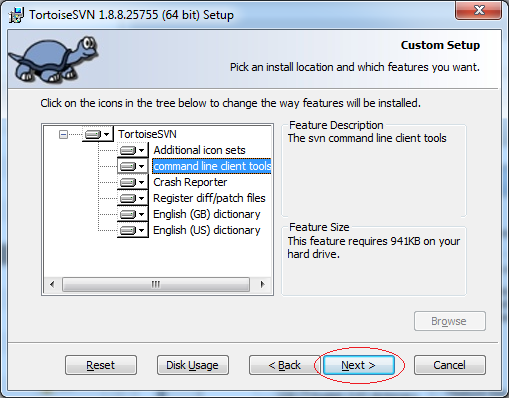Click the command line client tools drive icon
This screenshot has height=398, width=509.
pos(133,166)
